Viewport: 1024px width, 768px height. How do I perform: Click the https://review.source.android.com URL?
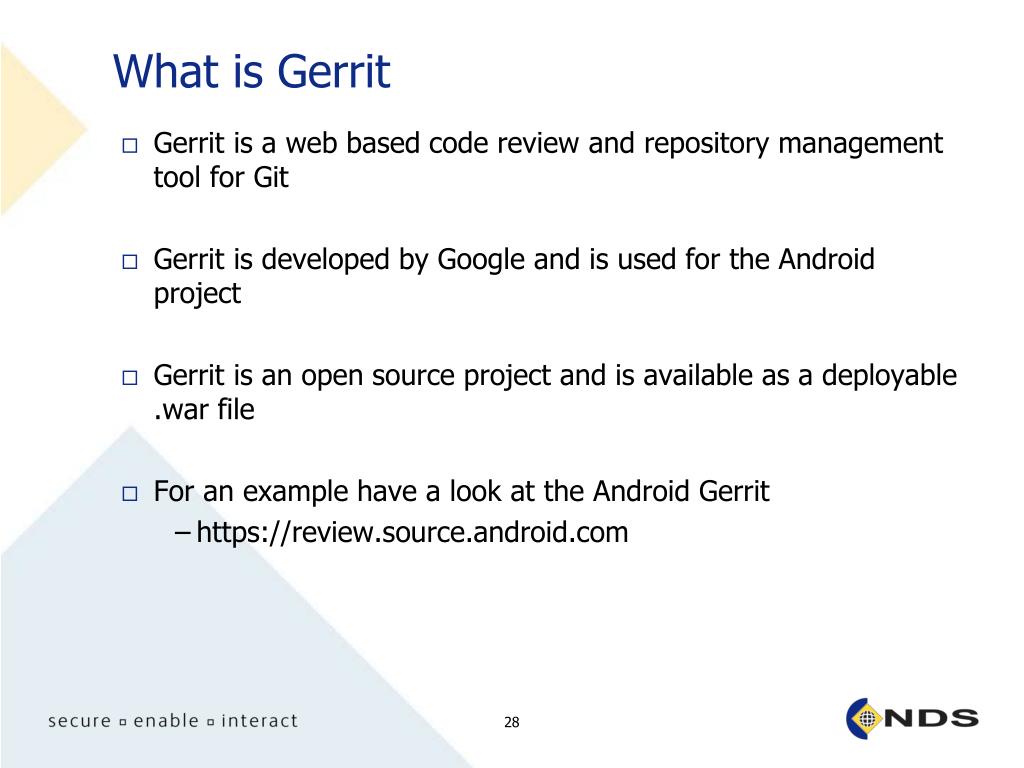pyautogui.click(x=412, y=532)
